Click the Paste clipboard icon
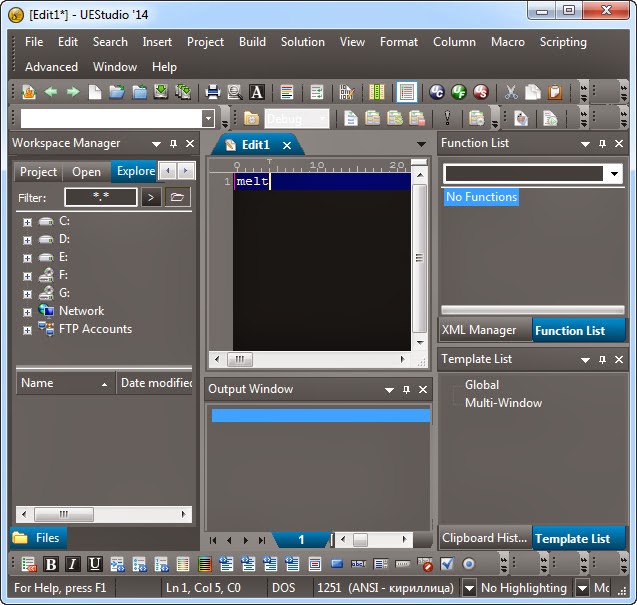Screen dimensions: 637x605 555,92
